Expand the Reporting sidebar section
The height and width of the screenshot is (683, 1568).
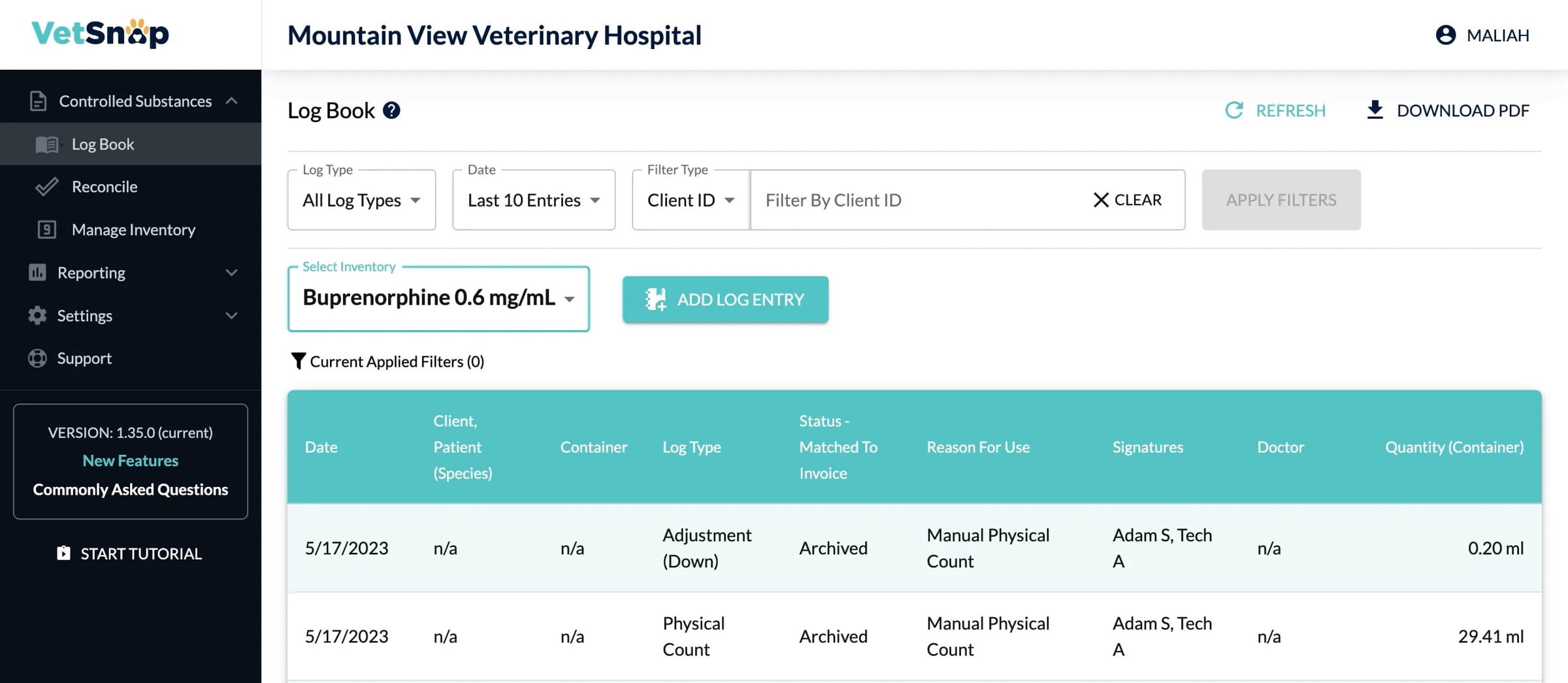click(131, 273)
